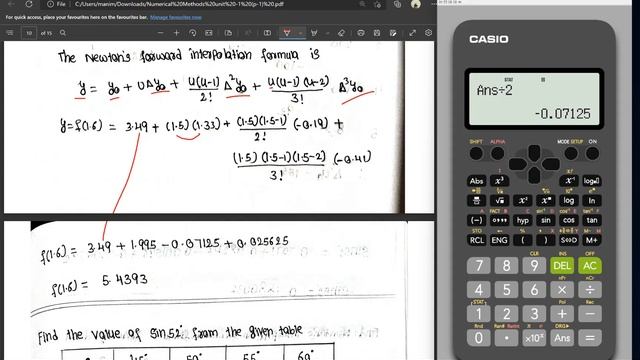This screenshot has width=640, height=360.
Task: Tap the calculator multiply key
Action: click(562, 290)
